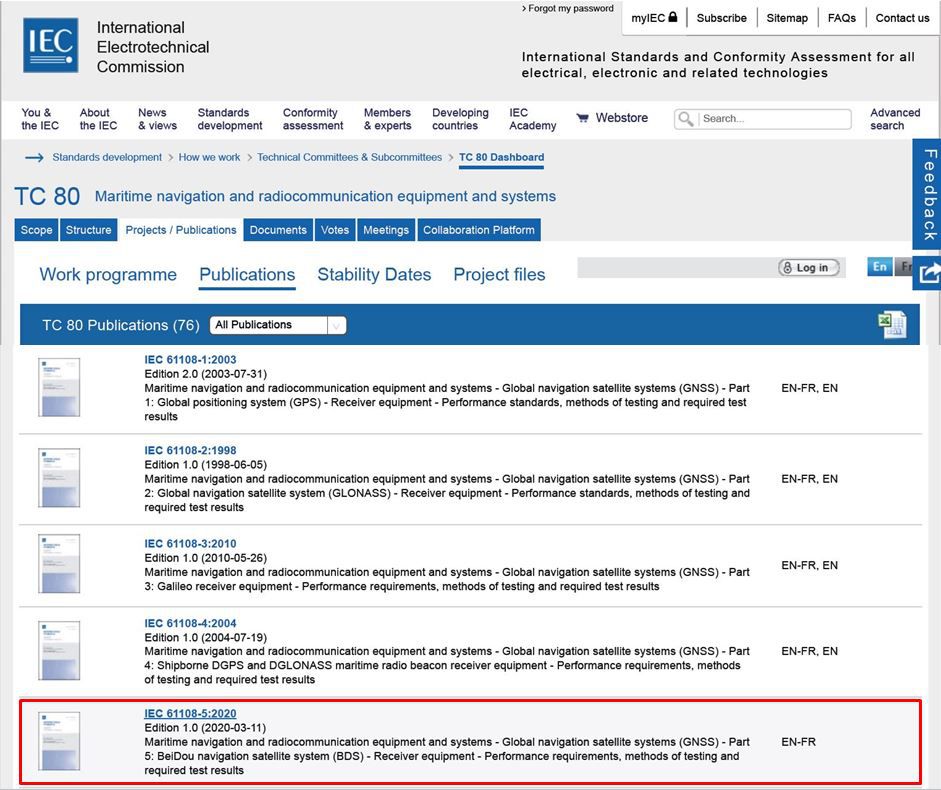941x790 pixels.
Task: Open the IEC 61108-1:2003 document thumbnail
Action: pos(59,388)
